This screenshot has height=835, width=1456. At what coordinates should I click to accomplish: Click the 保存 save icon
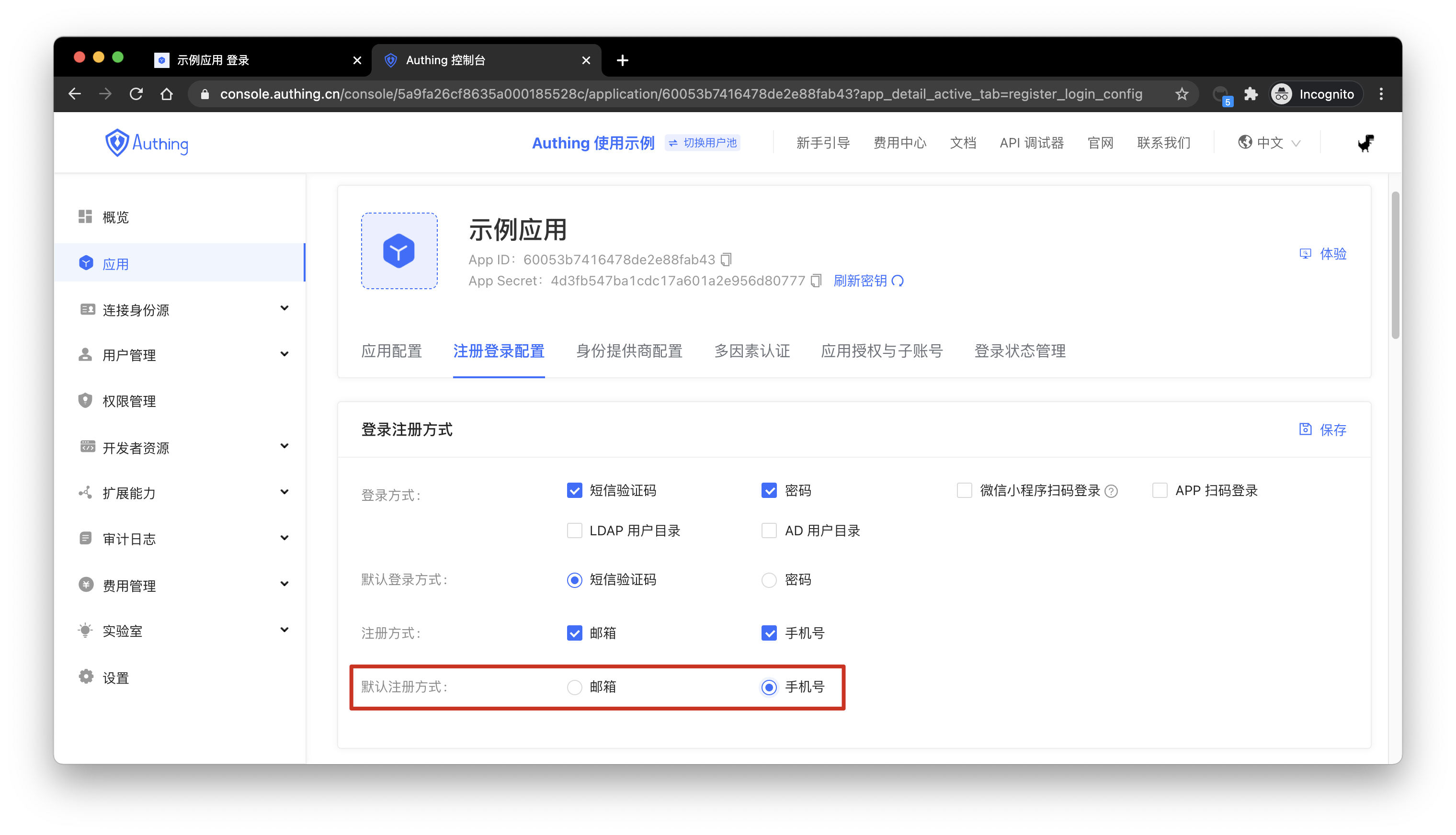[x=1305, y=429]
